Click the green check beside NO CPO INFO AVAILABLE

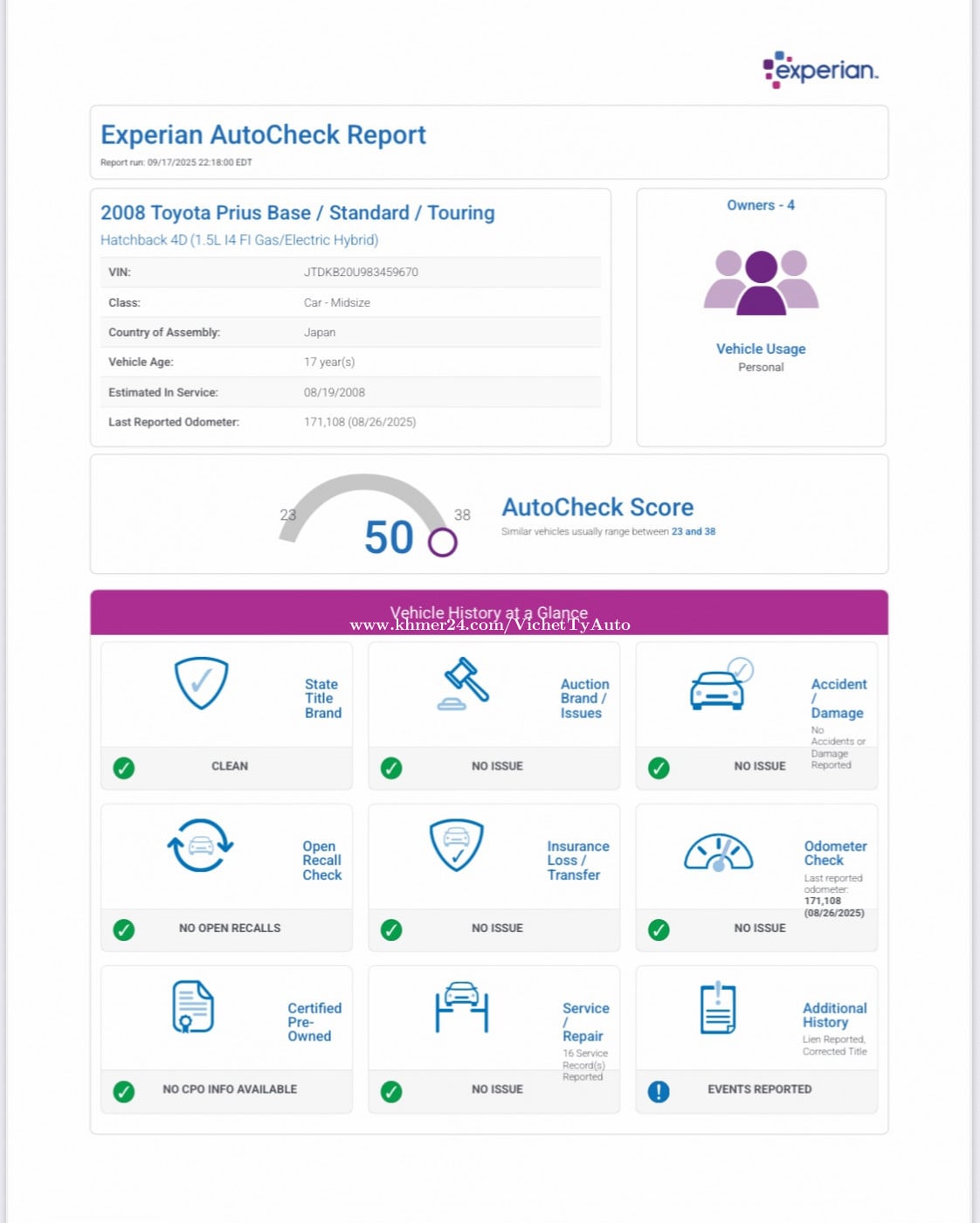(x=124, y=1091)
